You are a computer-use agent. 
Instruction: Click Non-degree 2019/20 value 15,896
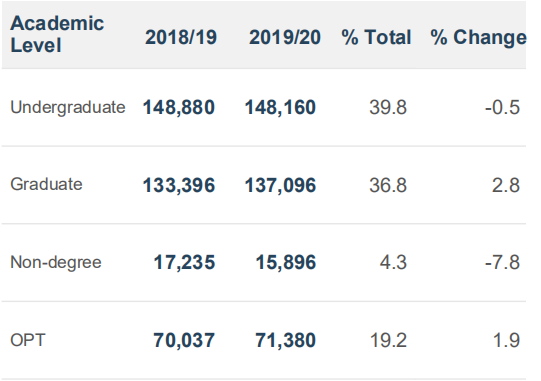point(286,262)
